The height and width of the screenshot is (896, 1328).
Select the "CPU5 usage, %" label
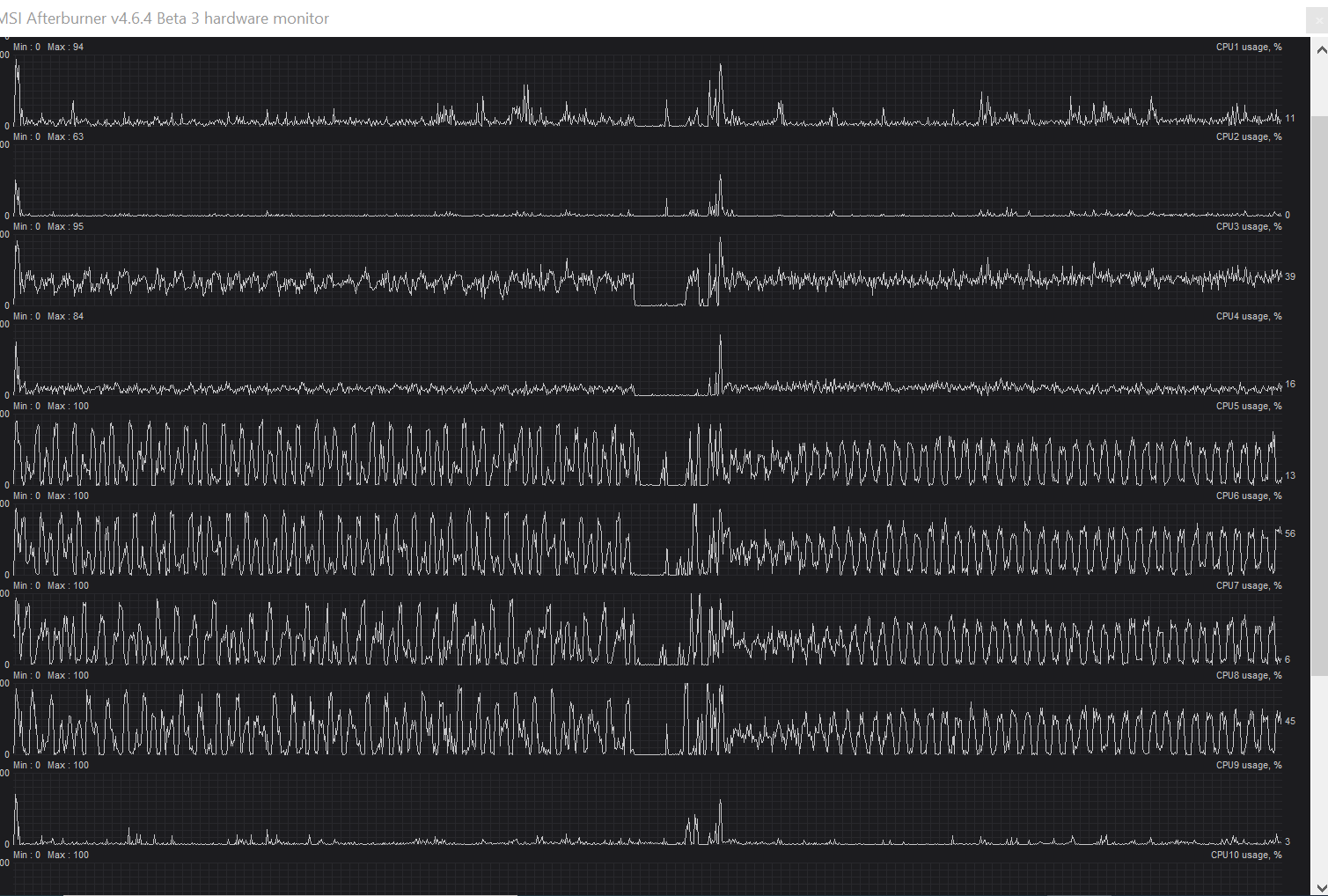click(1249, 407)
